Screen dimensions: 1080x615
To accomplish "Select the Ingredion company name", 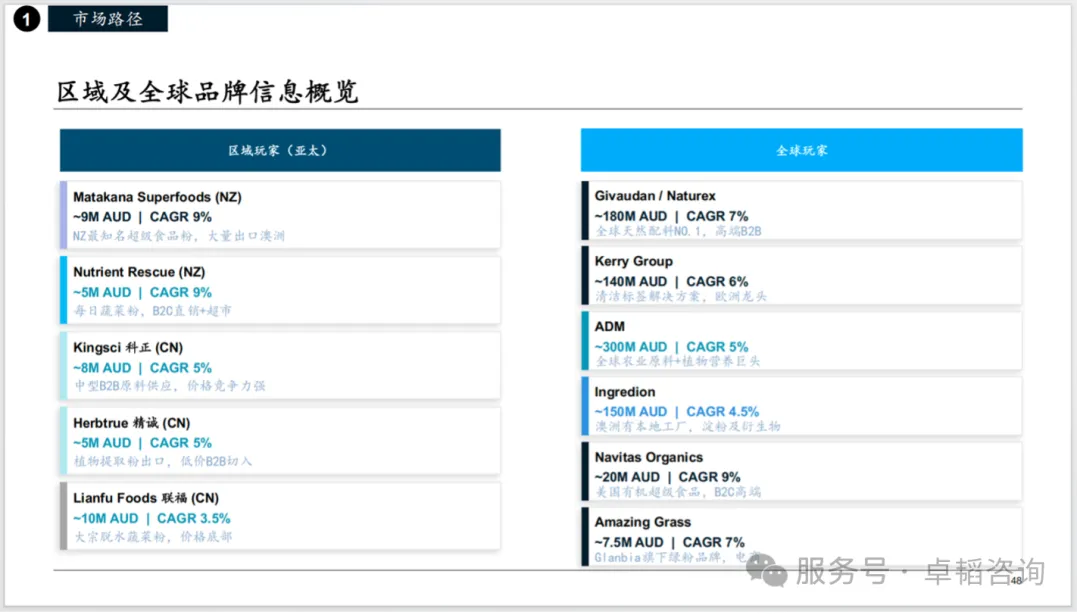I will (x=625, y=392).
